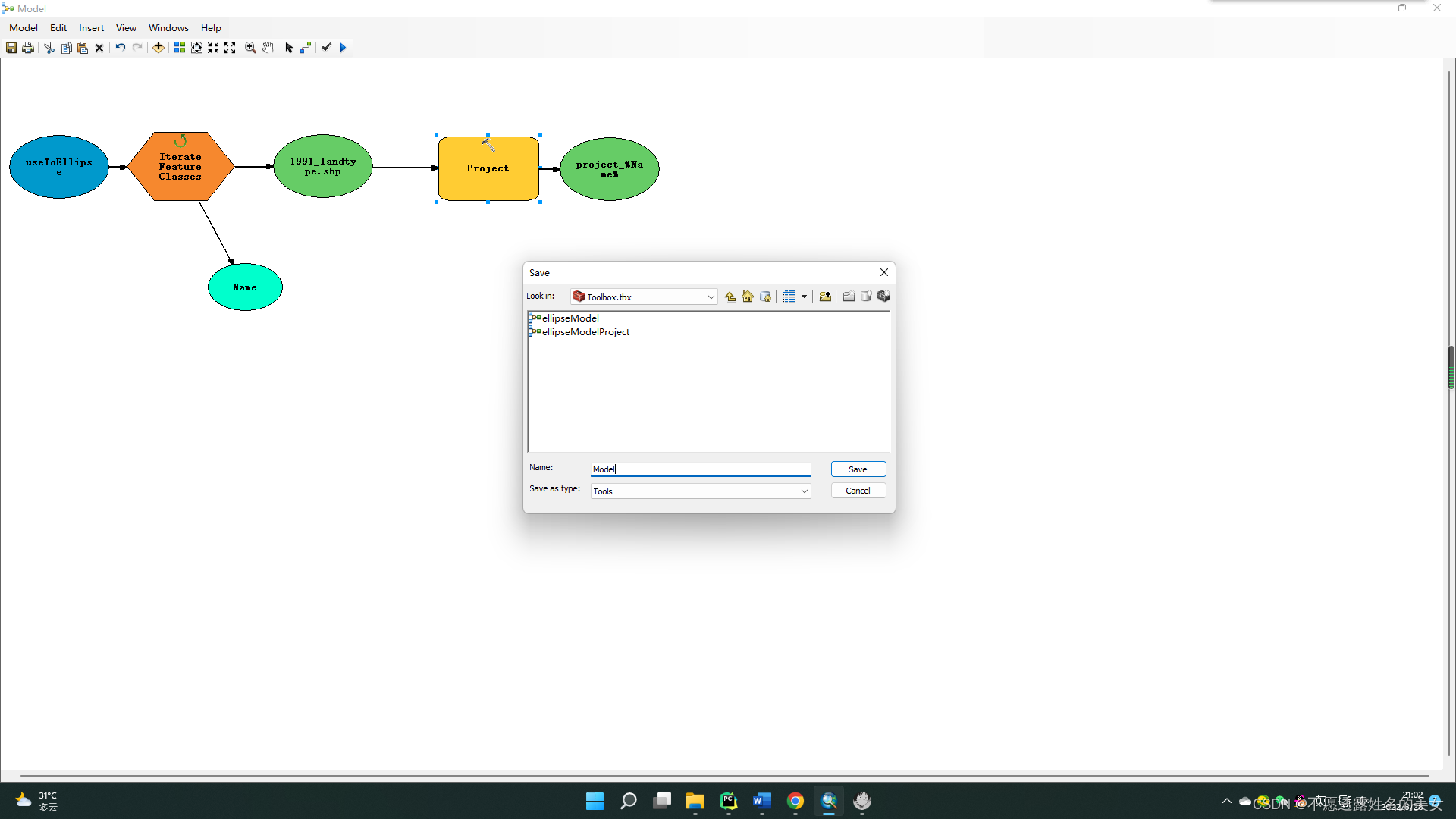Cancel the Save dialog
The width and height of the screenshot is (1456, 819).
(x=858, y=490)
